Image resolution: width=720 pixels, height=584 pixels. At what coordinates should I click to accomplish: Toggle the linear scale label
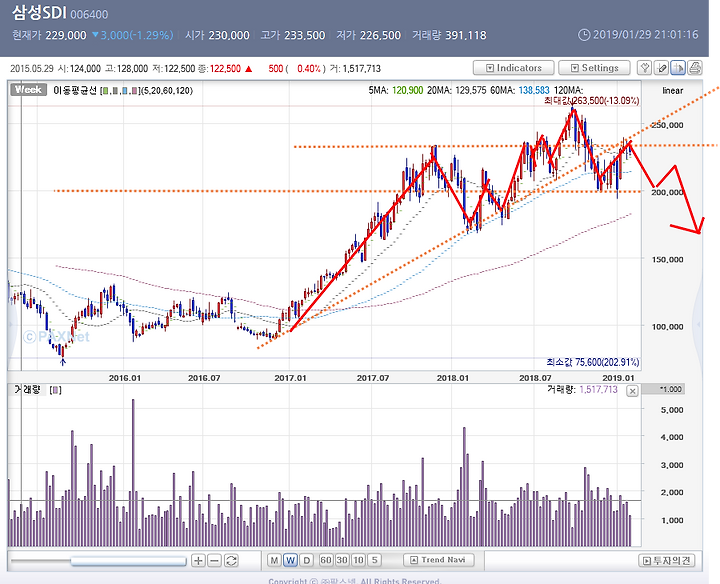click(673, 90)
